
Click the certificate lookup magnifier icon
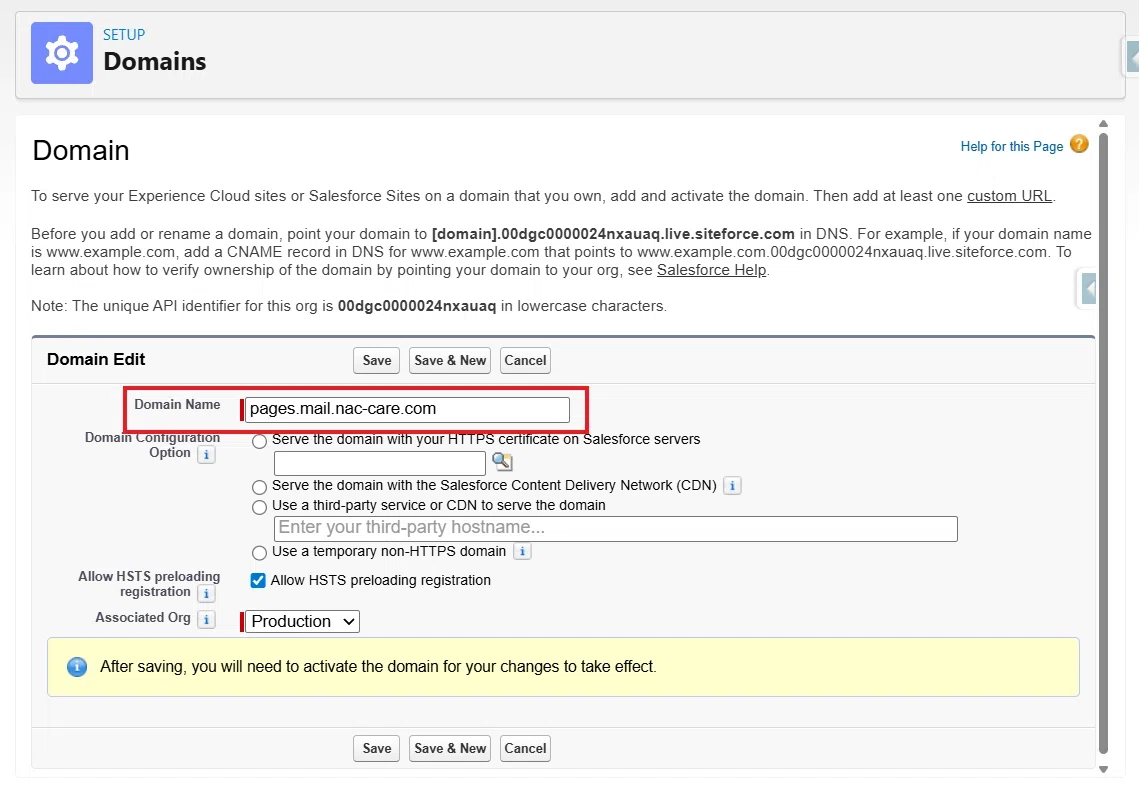pyautogui.click(x=502, y=461)
